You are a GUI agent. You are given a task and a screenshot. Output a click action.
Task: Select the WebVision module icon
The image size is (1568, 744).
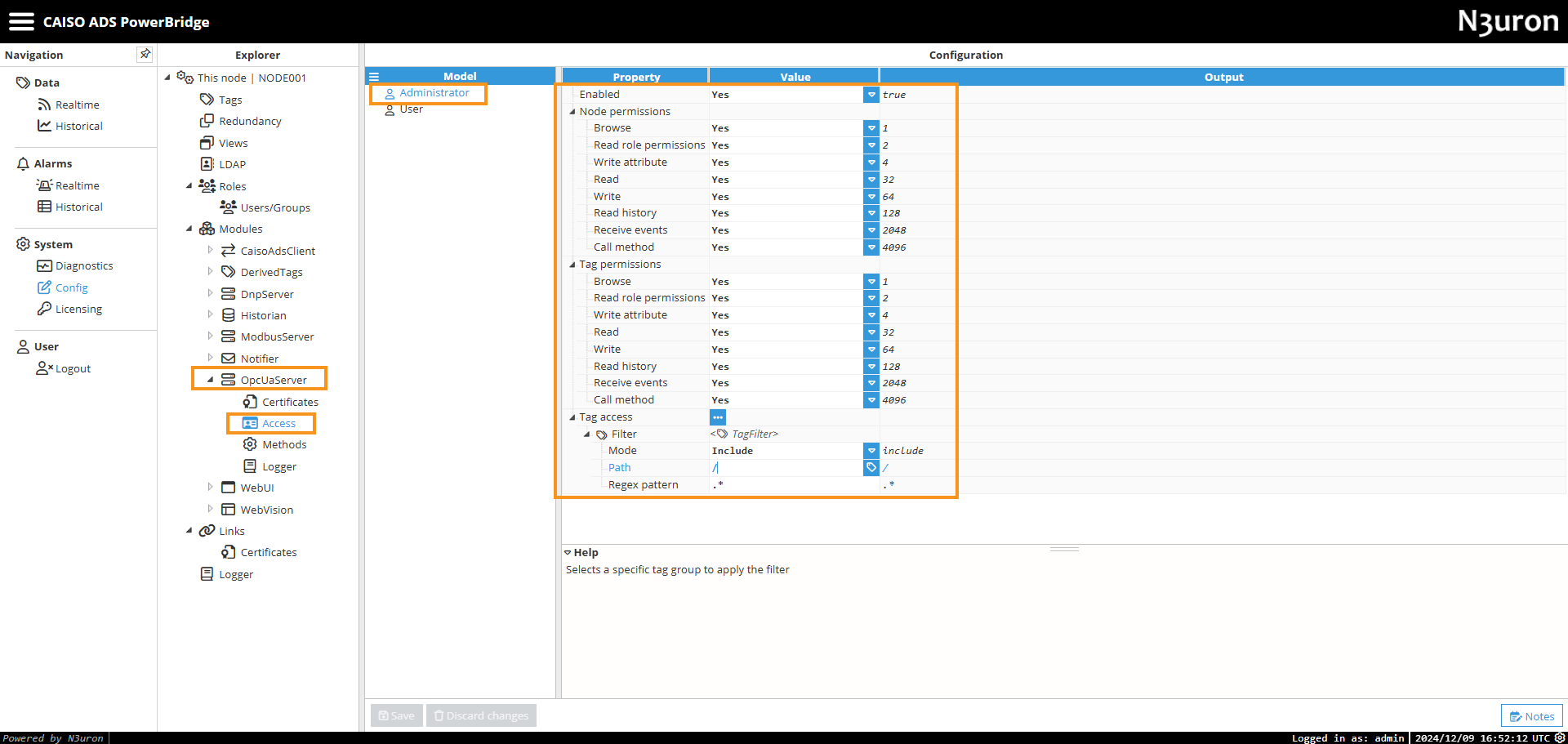click(229, 510)
